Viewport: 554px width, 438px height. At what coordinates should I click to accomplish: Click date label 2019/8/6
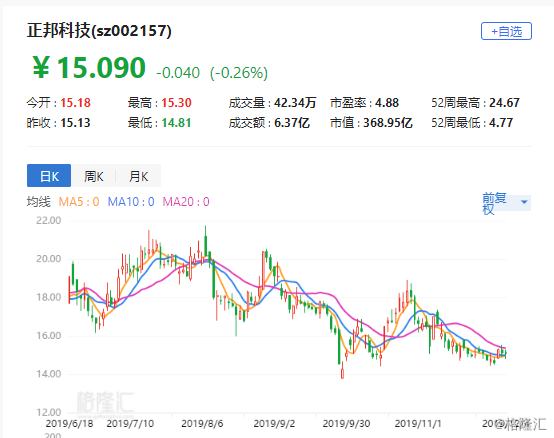(x=202, y=423)
